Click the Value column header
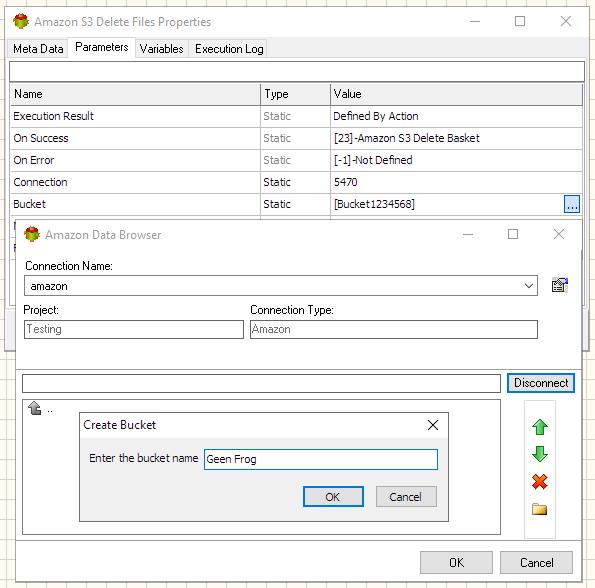Image resolution: width=595 pixels, height=588 pixels. [x=456, y=94]
